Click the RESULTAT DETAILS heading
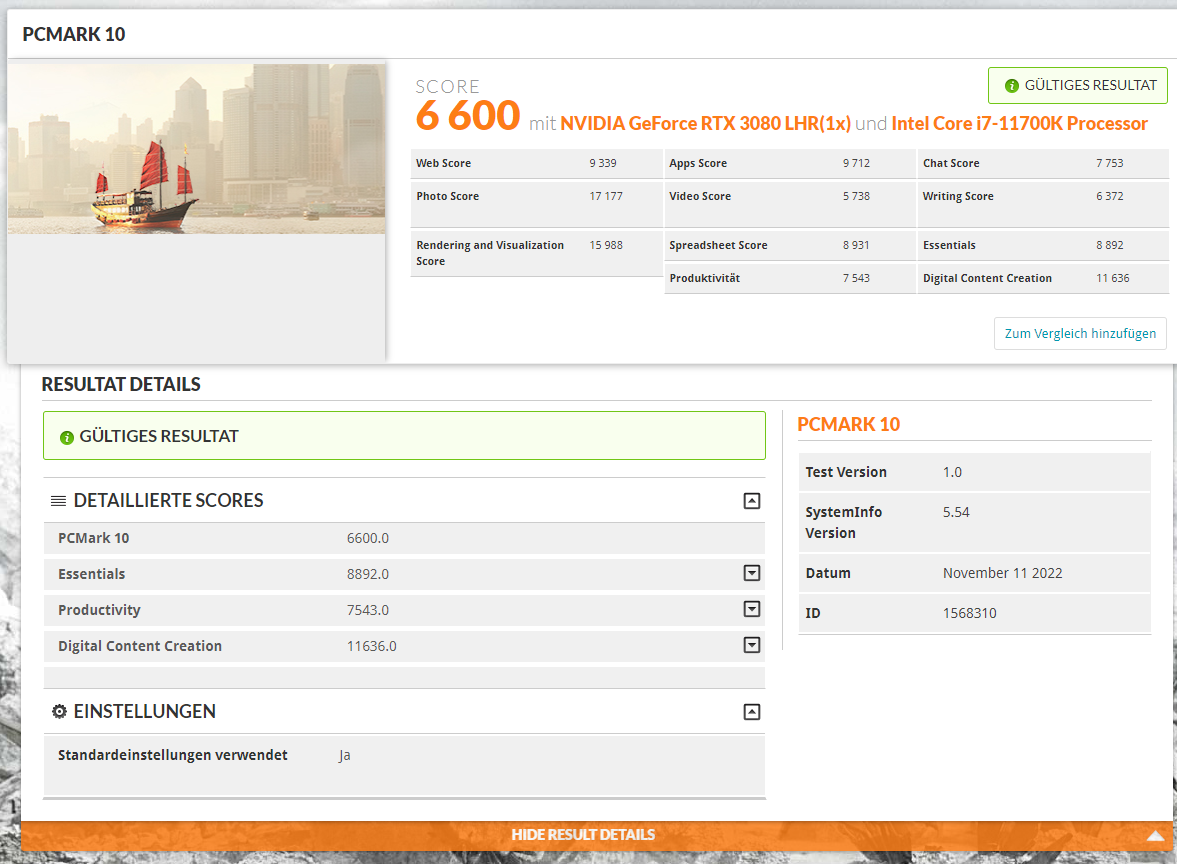This screenshot has width=1177, height=864. click(121, 384)
